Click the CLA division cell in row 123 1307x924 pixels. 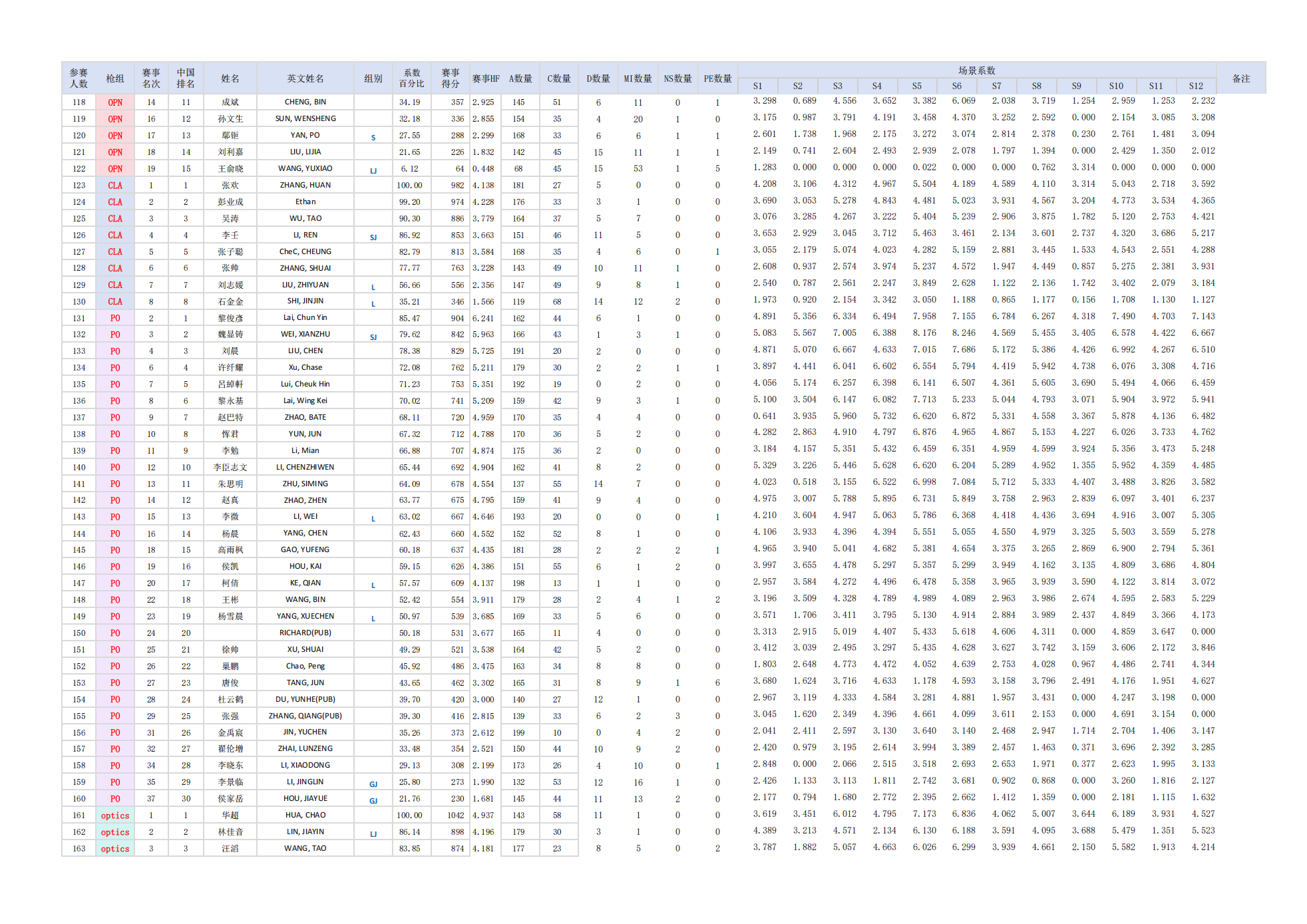point(115,186)
